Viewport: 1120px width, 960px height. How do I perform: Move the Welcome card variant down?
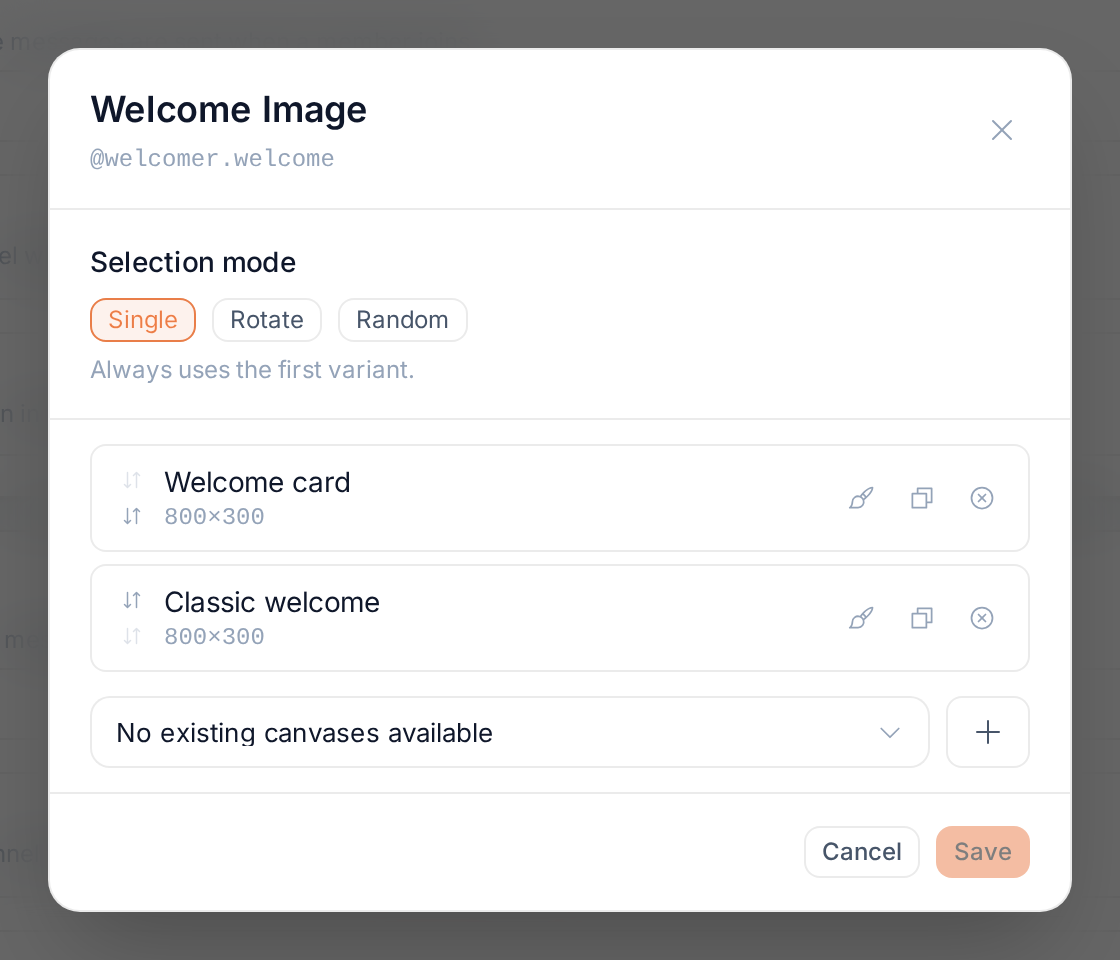(x=132, y=516)
